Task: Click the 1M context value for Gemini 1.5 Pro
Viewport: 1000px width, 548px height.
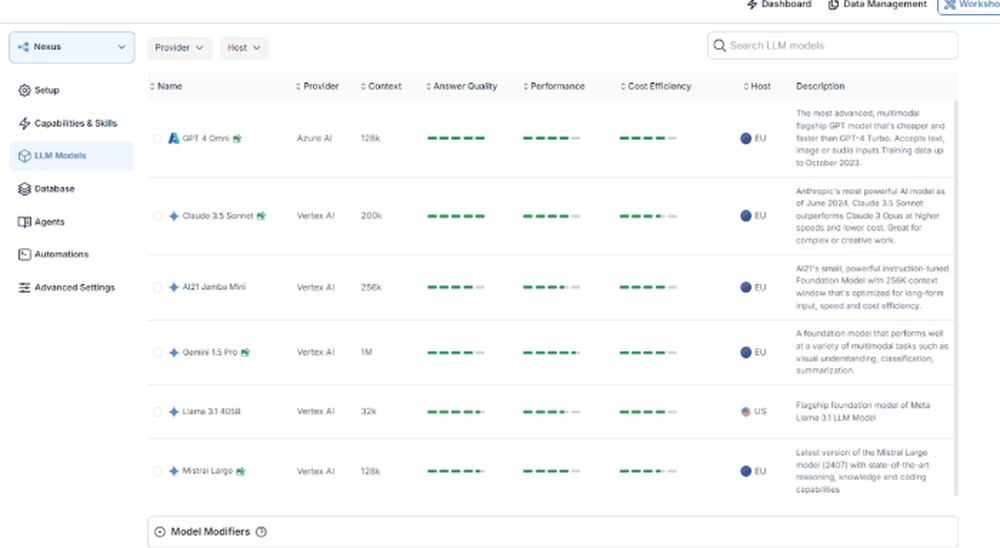Action: click(x=367, y=352)
